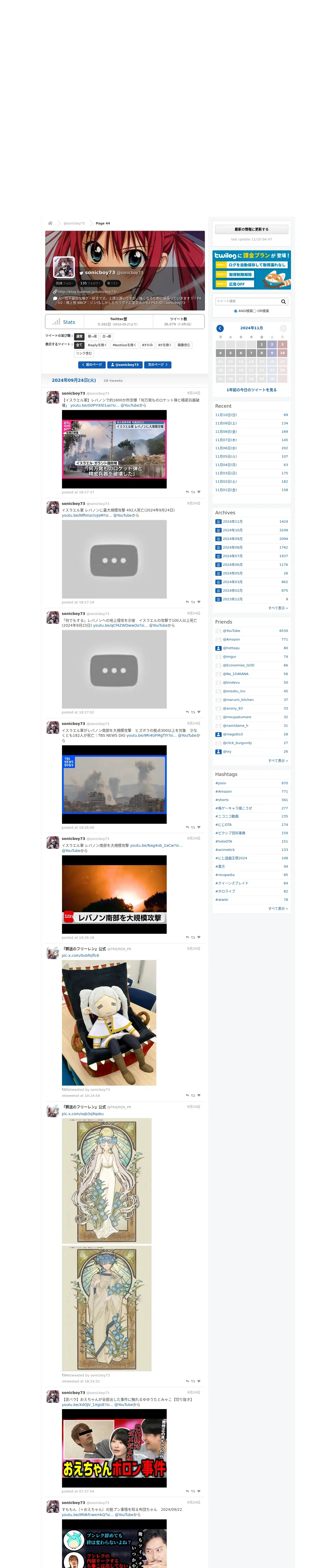Open the 2024年10月 archive list icon
The image size is (336, 1568).
(x=218, y=530)
